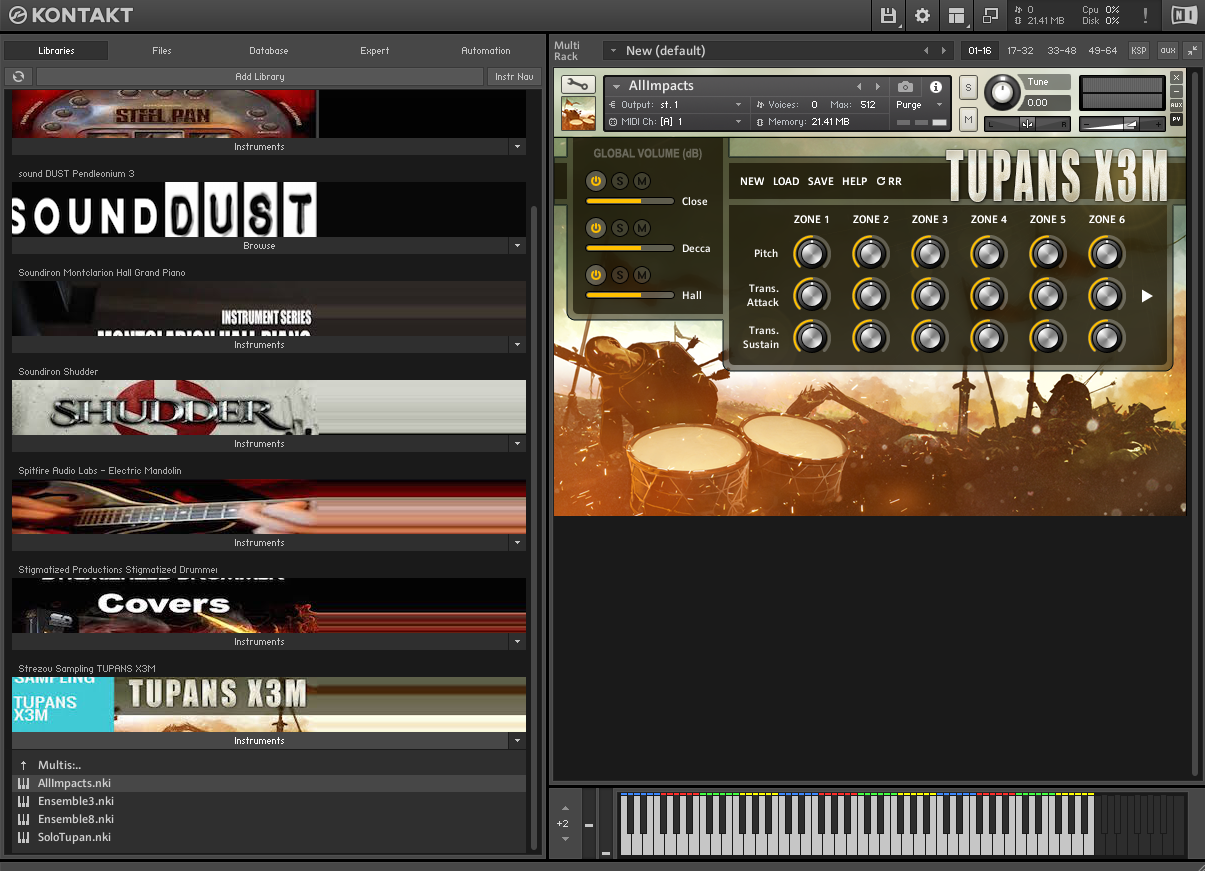Load previous instrument with left arrow
Screen dimensions: 1205x871
click(x=859, y=87)
